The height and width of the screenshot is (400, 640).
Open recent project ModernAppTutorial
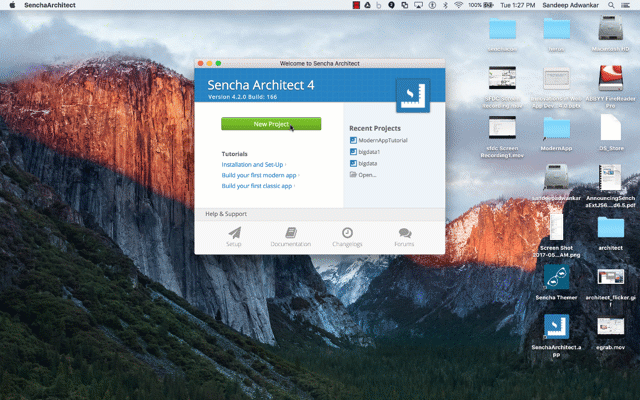coord(378,140)
